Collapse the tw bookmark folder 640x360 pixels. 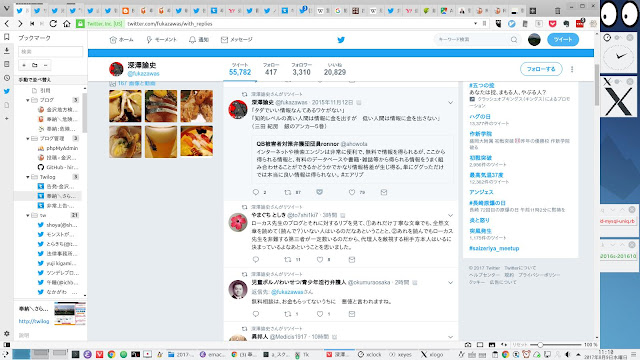pos(27,216)
